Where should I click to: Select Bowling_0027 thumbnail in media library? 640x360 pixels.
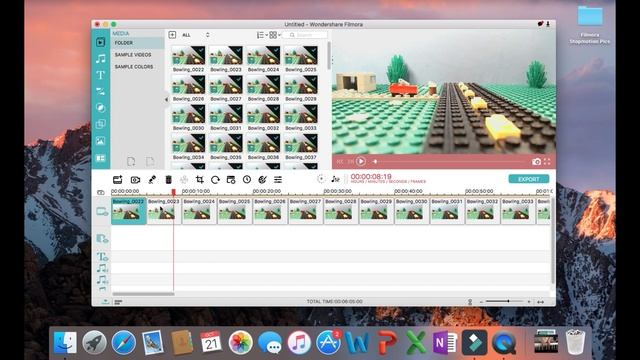pos(226,85)
